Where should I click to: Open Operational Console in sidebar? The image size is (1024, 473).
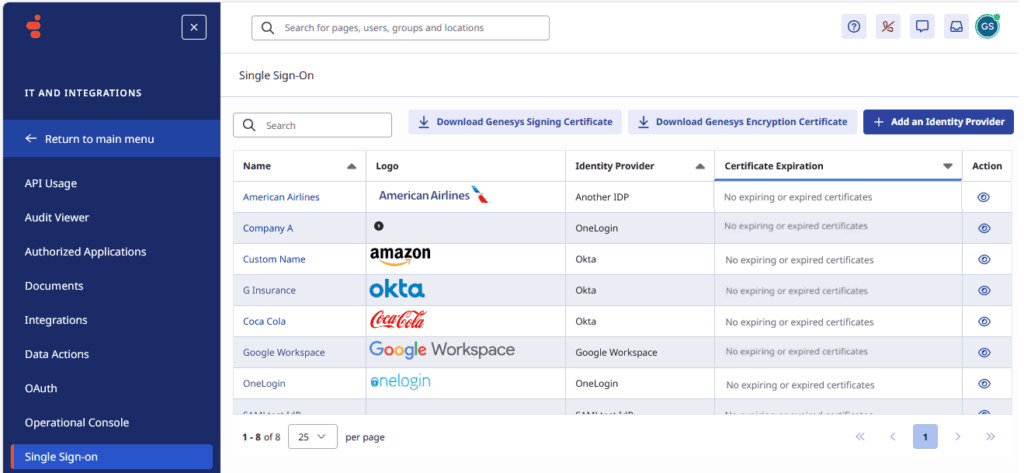point(77,422)
